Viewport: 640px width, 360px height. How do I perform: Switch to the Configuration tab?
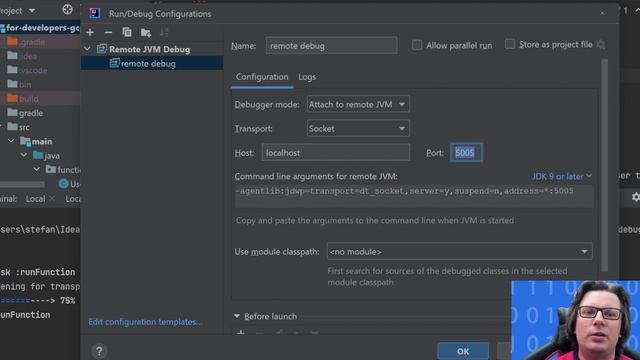coord(262,77)
